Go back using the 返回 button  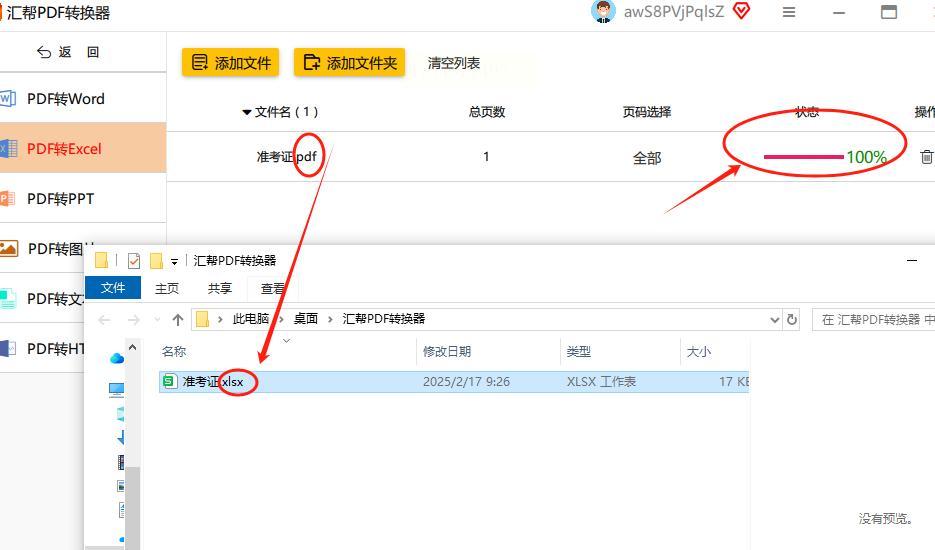click(67, 52)
